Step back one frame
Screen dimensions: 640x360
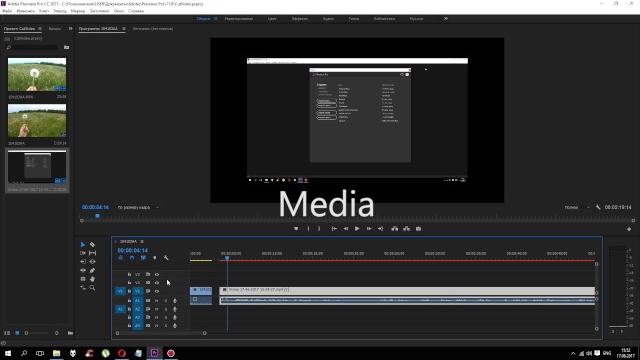click(345, 229)
